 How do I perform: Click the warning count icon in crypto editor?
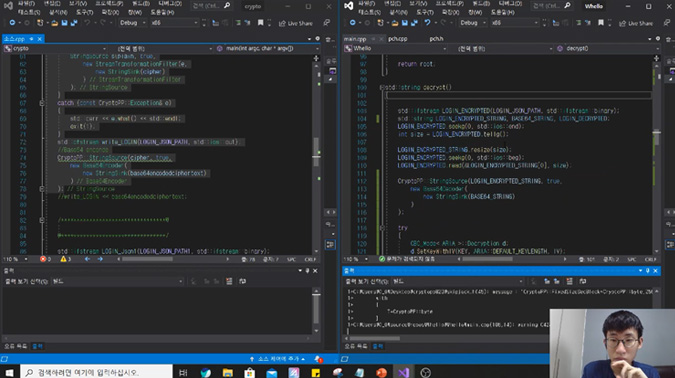(x=63, y=259)
